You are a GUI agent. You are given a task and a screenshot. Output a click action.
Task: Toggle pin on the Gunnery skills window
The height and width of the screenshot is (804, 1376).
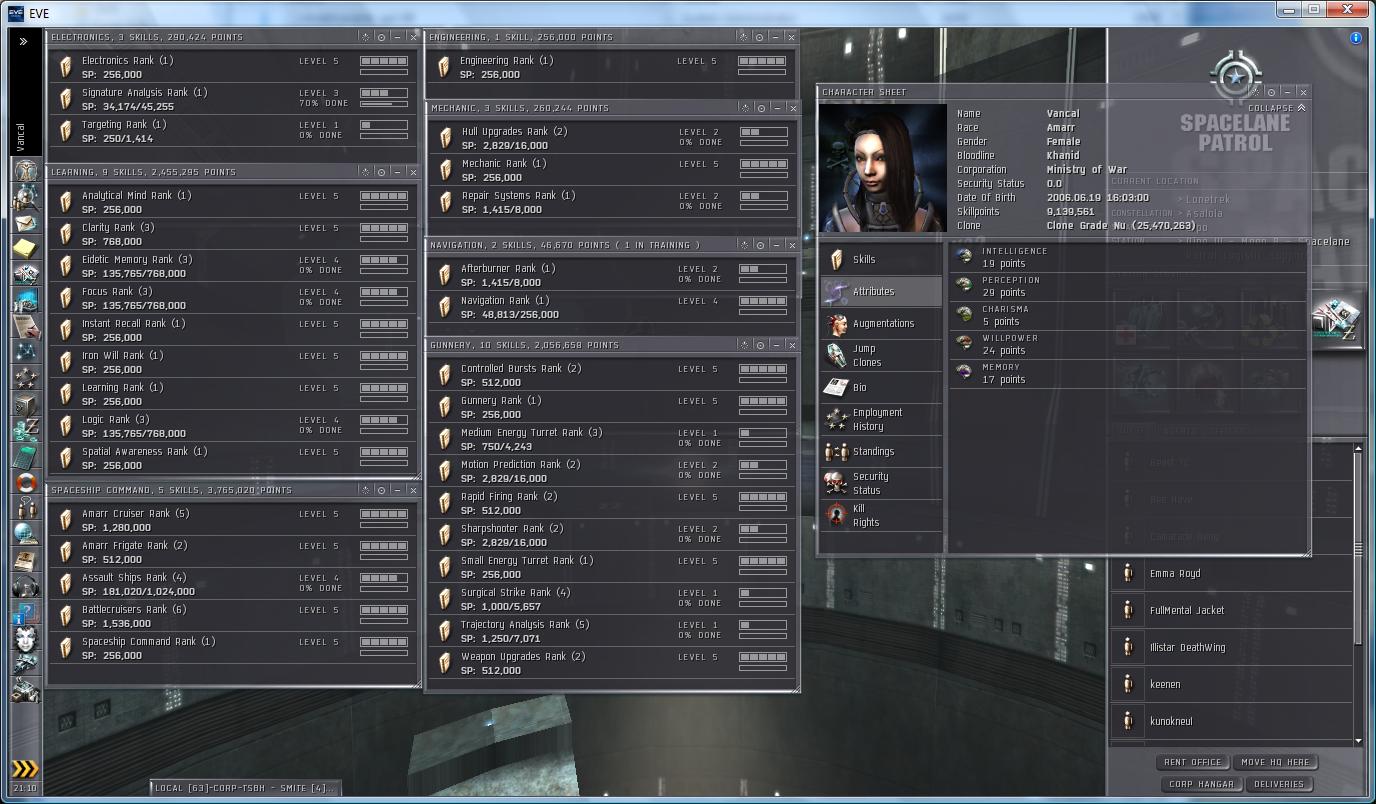pyautogui.click(x=759, y=345)
